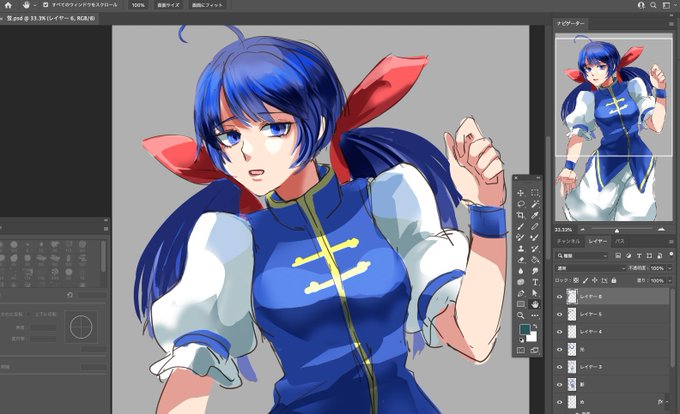Swap foreground and background colors
The image size is (680, 414).
point(535,326)
